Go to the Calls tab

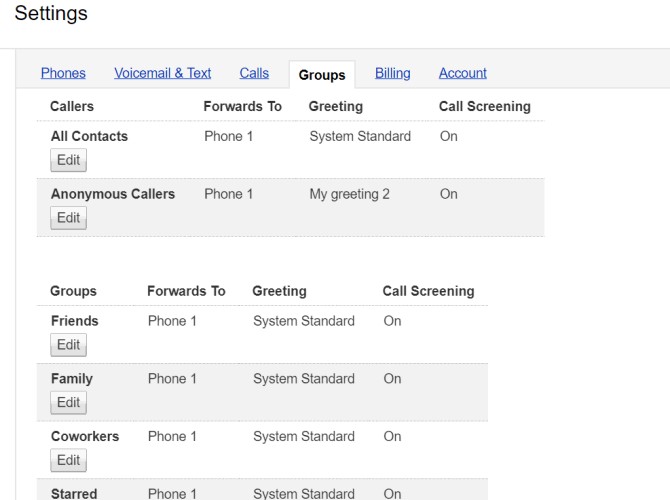tap(254, 73)
